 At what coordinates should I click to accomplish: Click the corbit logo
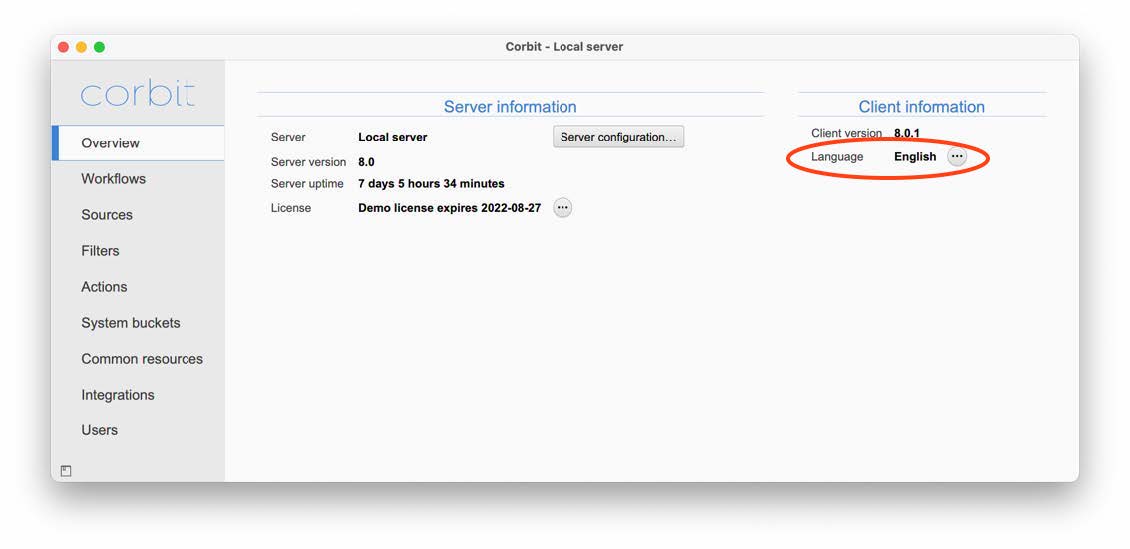[138, 94]
